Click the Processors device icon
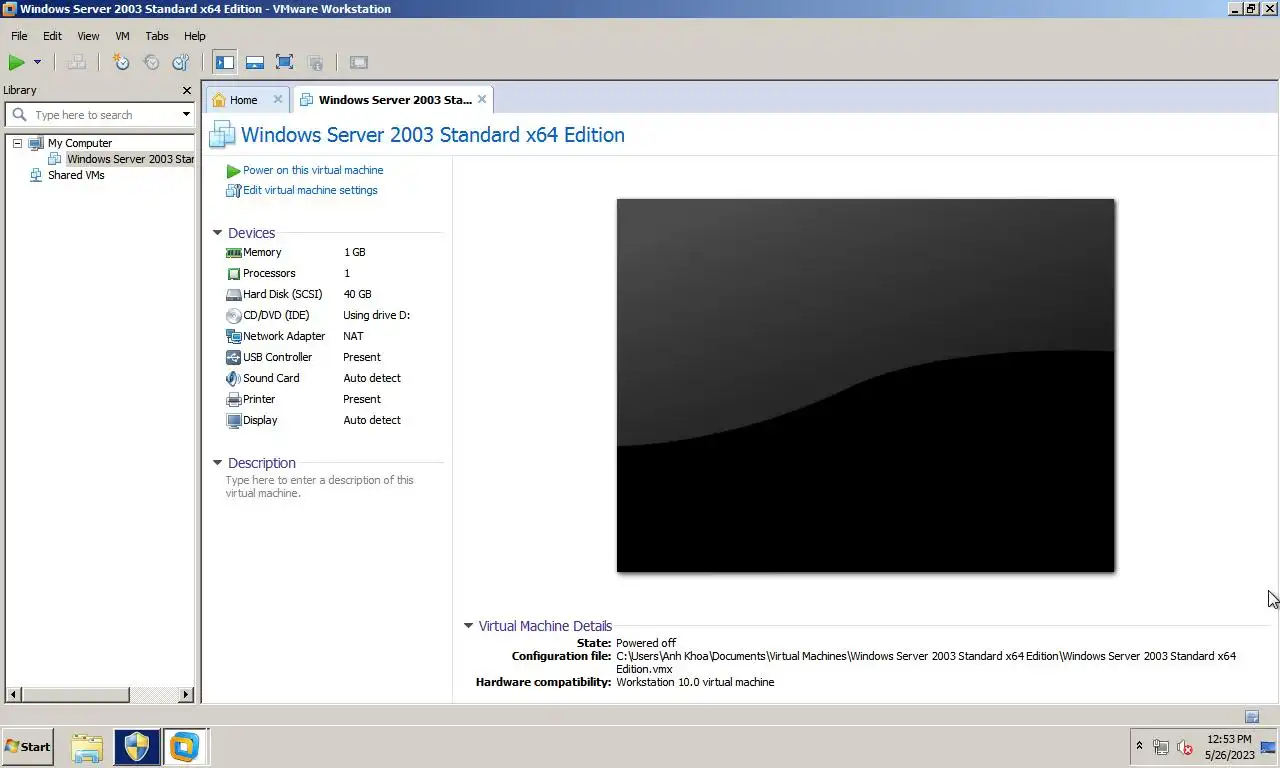1280x768 pixels. 234,274
